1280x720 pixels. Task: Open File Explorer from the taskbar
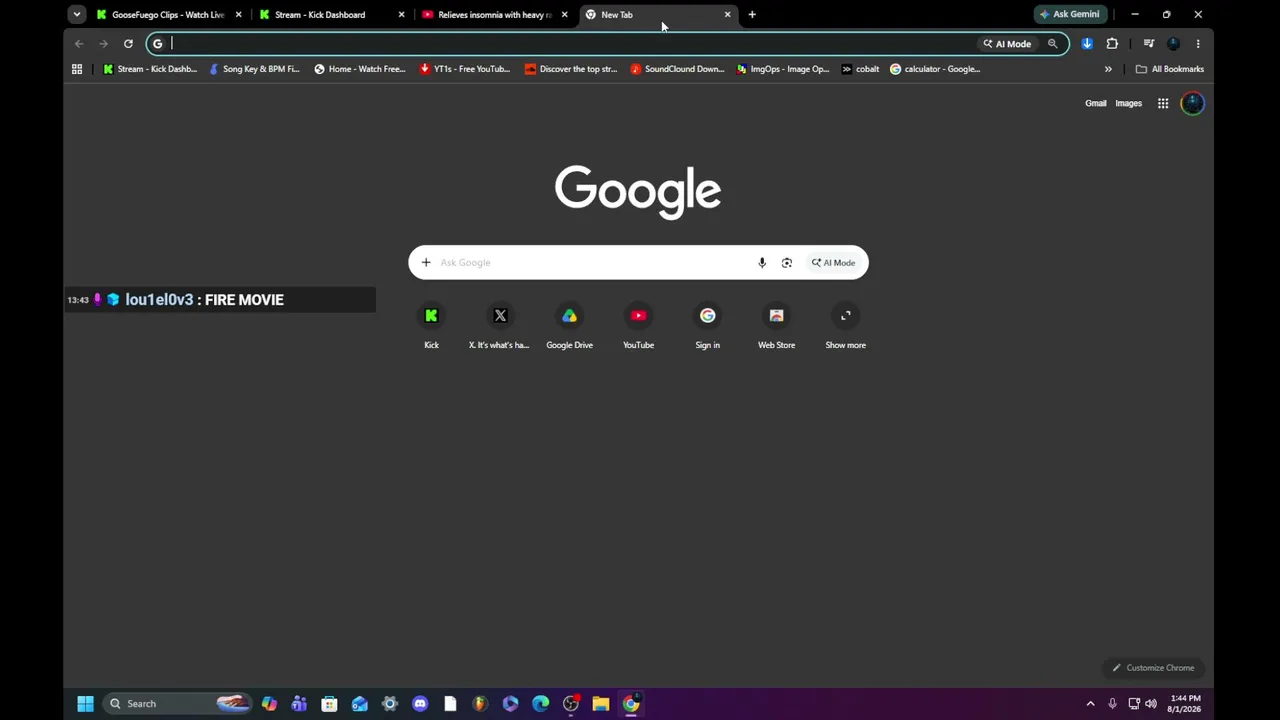(x=601, y=704)
